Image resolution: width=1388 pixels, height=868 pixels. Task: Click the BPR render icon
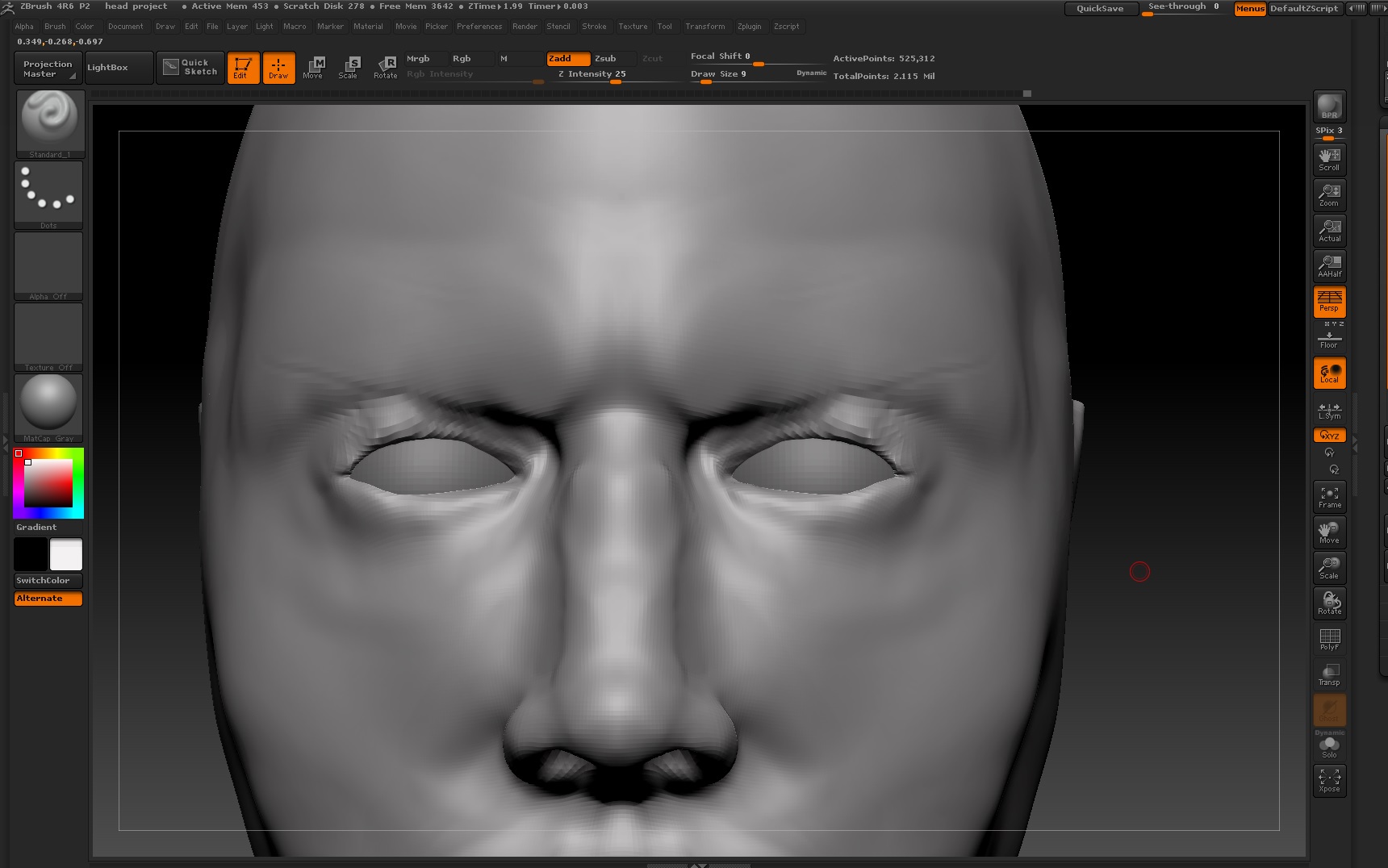point(1328,106)
